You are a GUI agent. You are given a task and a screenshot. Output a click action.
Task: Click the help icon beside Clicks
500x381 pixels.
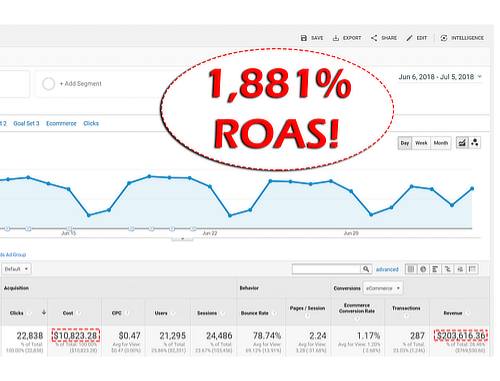point(29,313)
